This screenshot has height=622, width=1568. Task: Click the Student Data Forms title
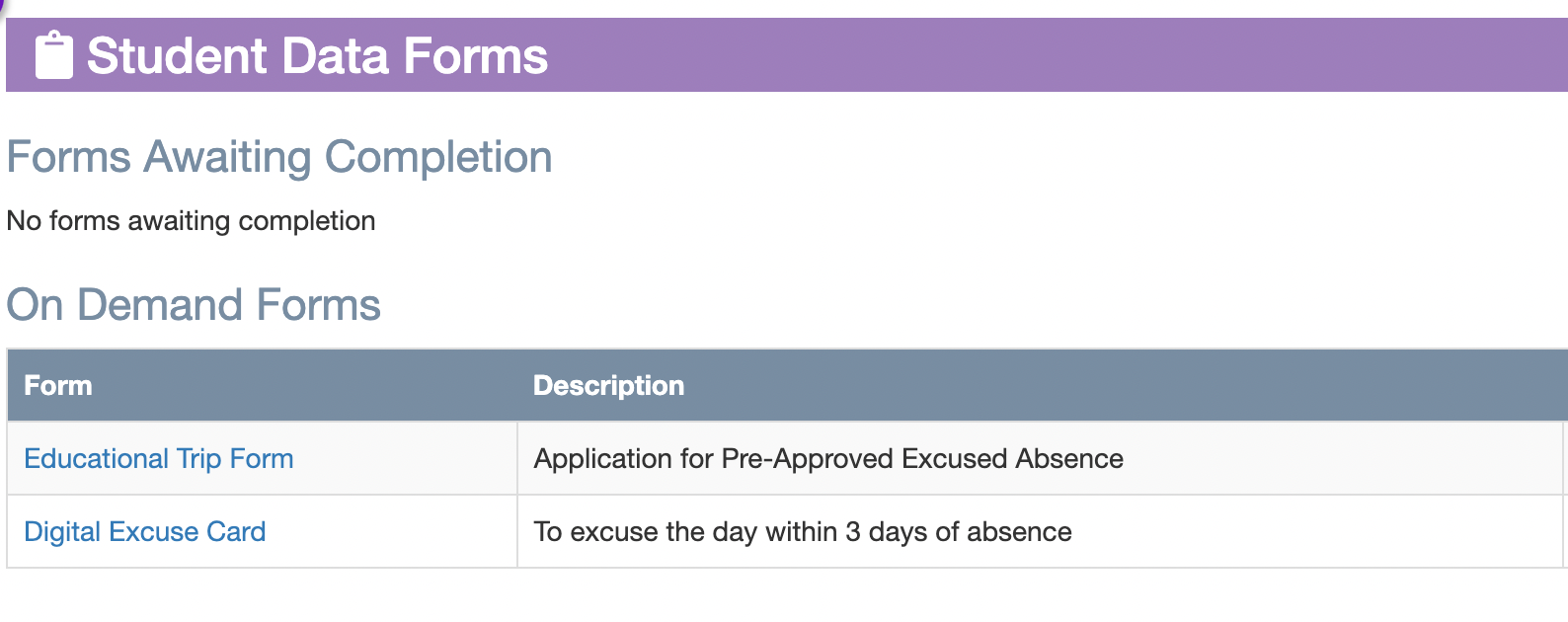tap(317, 55)
